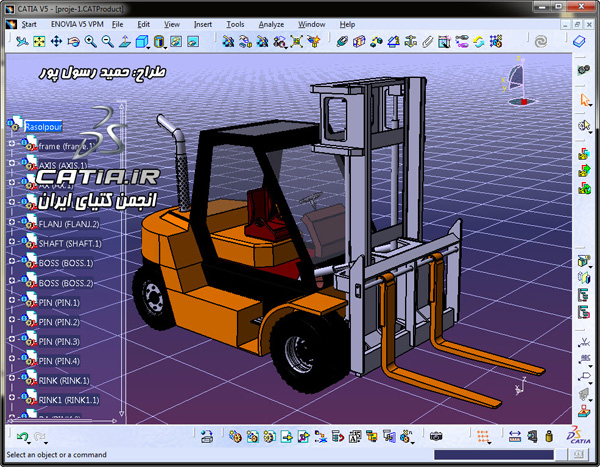Click the CATIA DS logo in bottom corner
600x467 pixels.
point(579,436)
